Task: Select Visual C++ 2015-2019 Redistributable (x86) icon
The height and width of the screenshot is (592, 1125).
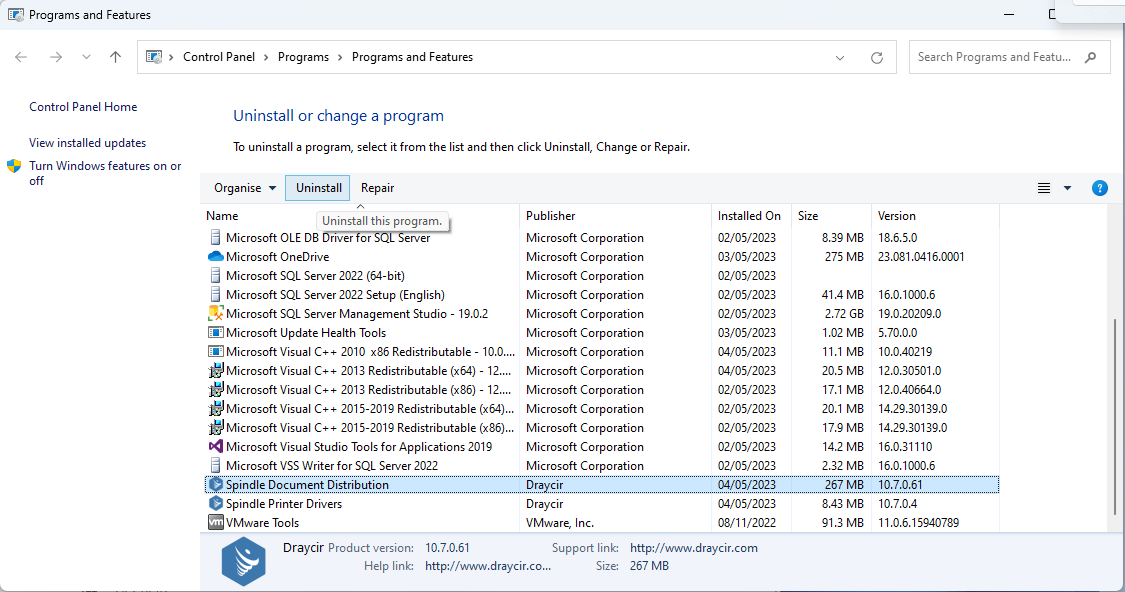Action: click(x=215, y=428)
